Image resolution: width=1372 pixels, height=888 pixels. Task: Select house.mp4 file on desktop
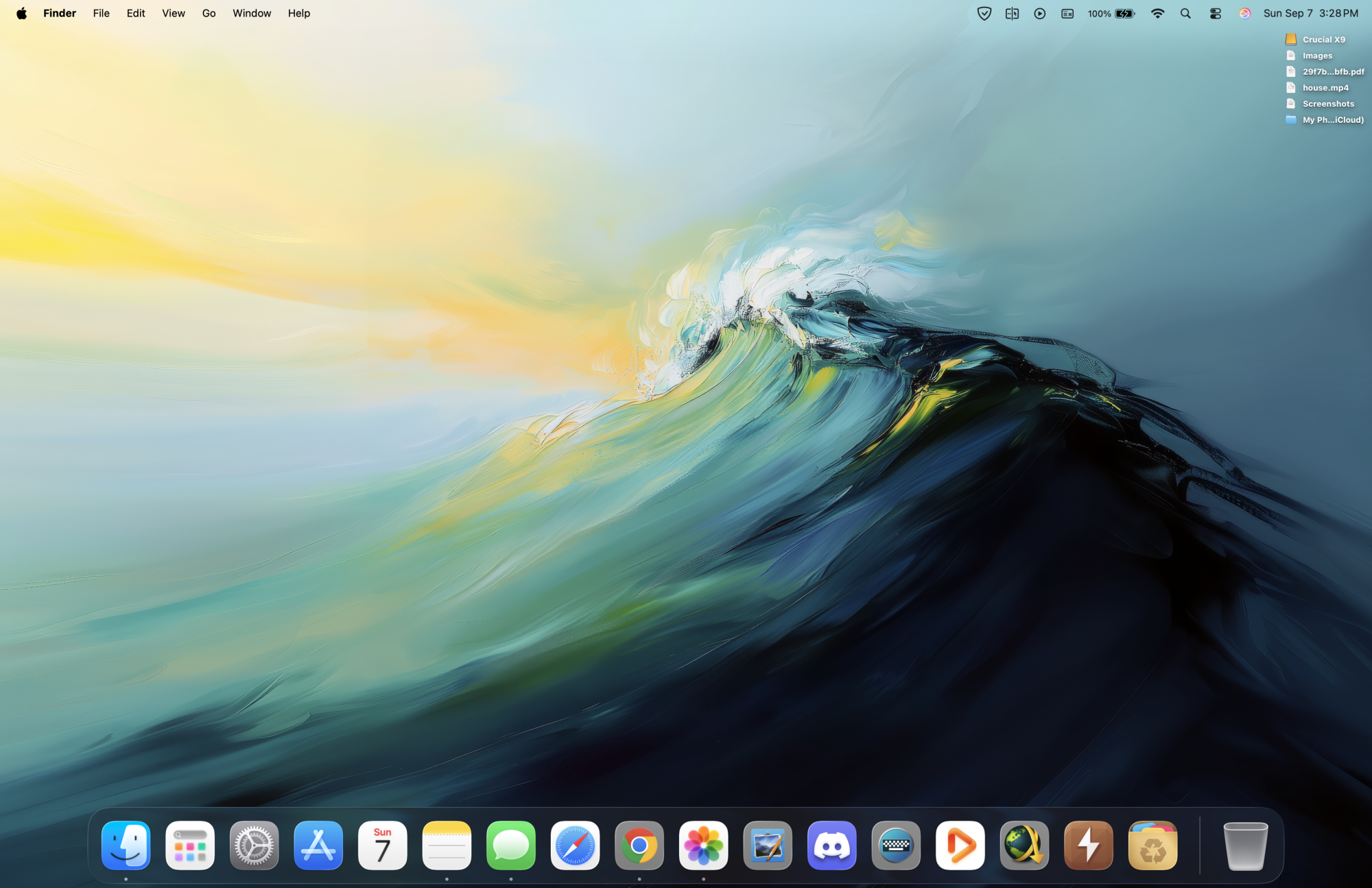(x=1325, y=88)
